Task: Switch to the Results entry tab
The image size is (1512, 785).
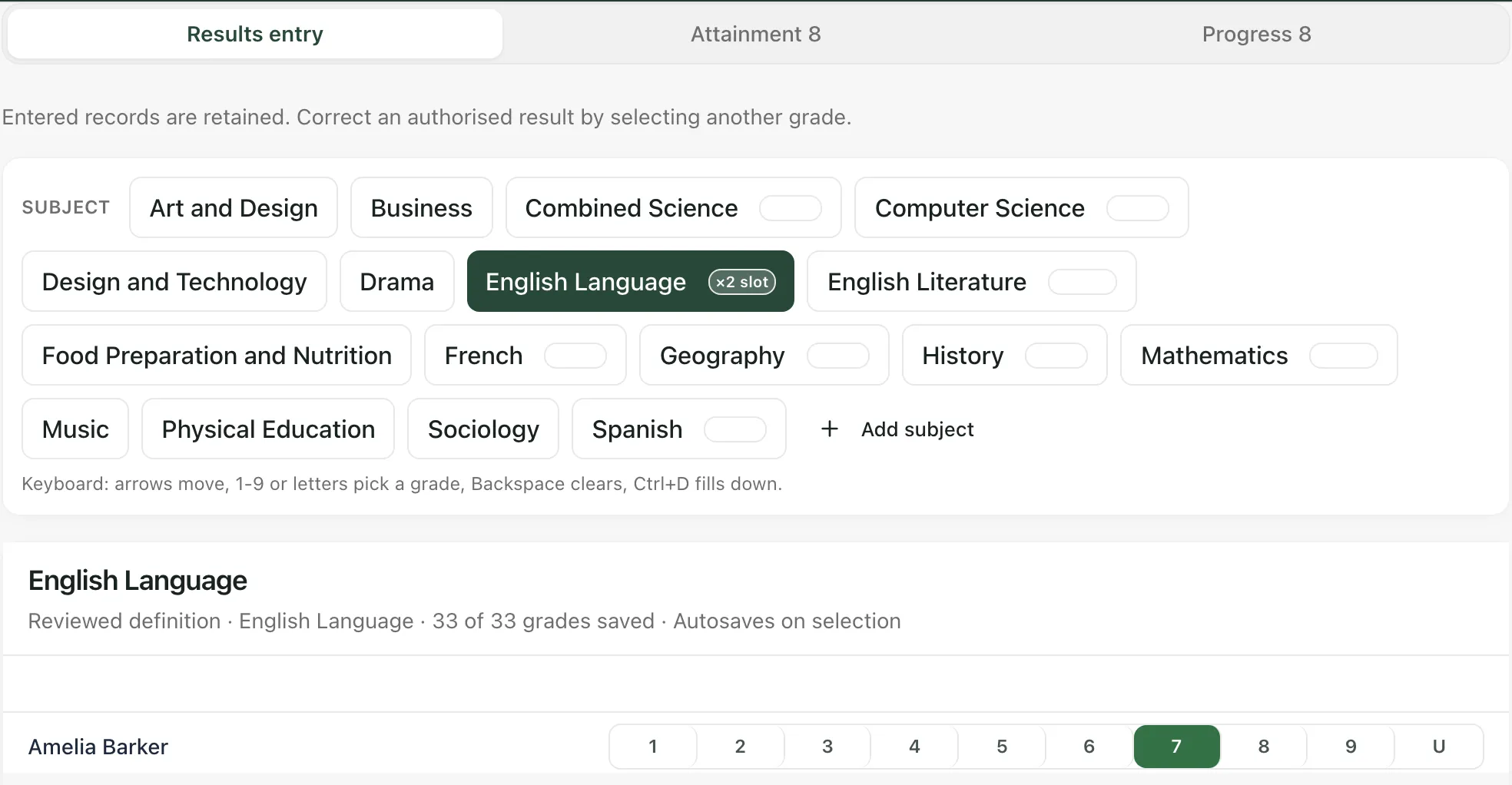Action: (x=255, y=34)
